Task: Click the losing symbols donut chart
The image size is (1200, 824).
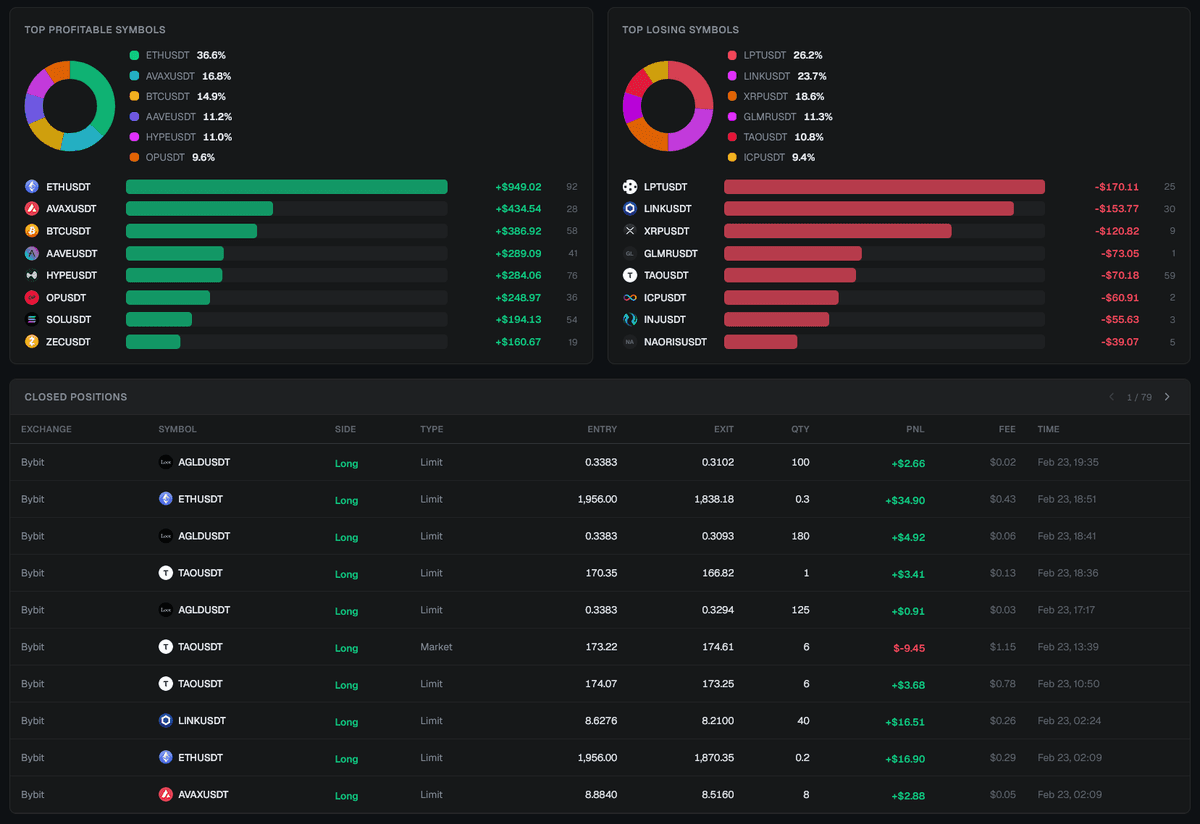Action: [x=668, y=106]
